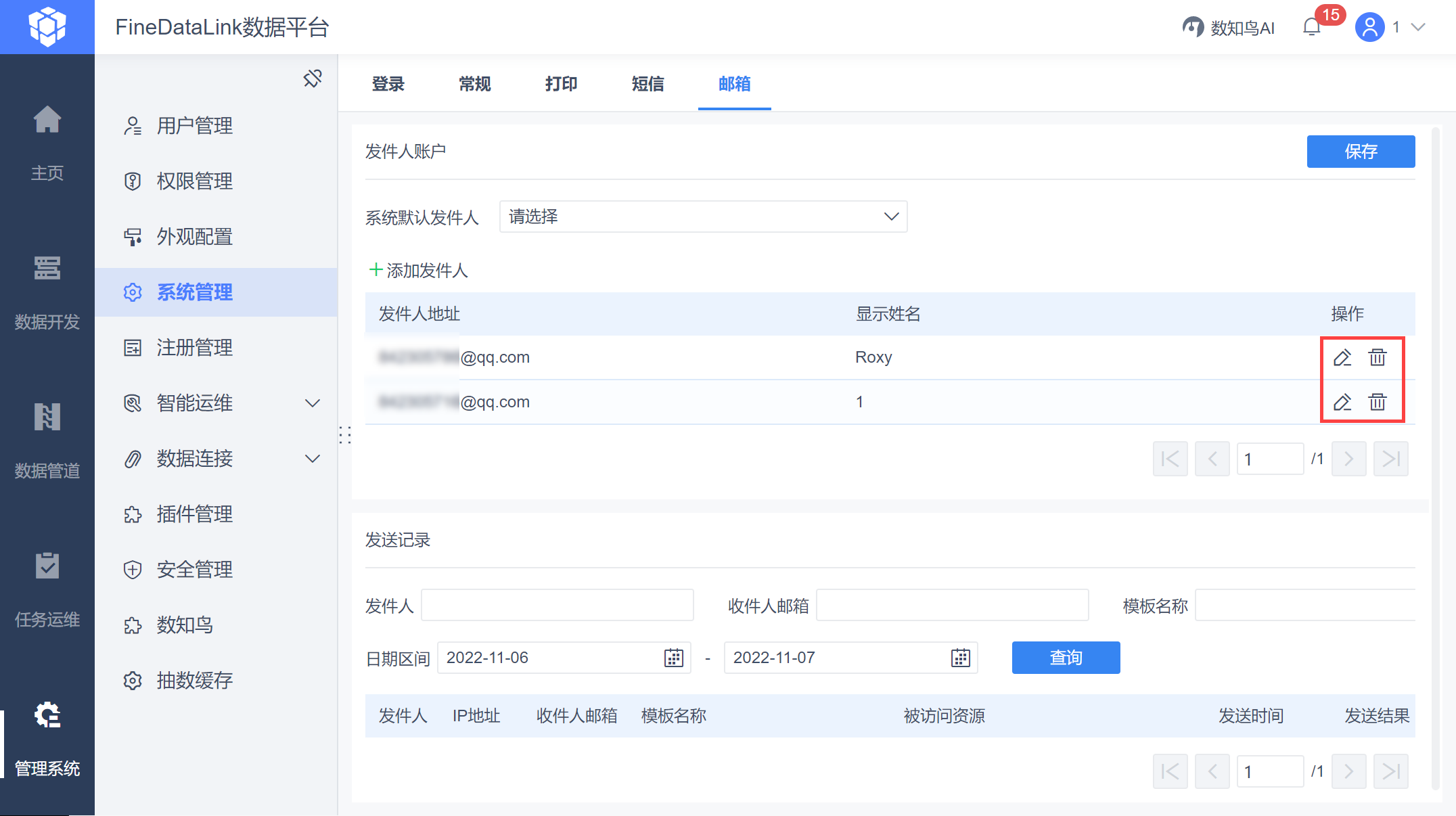Viewport: 1456px width, 816px height.
Task: Open end date calendar picker icon
Action: click(961, 658)
